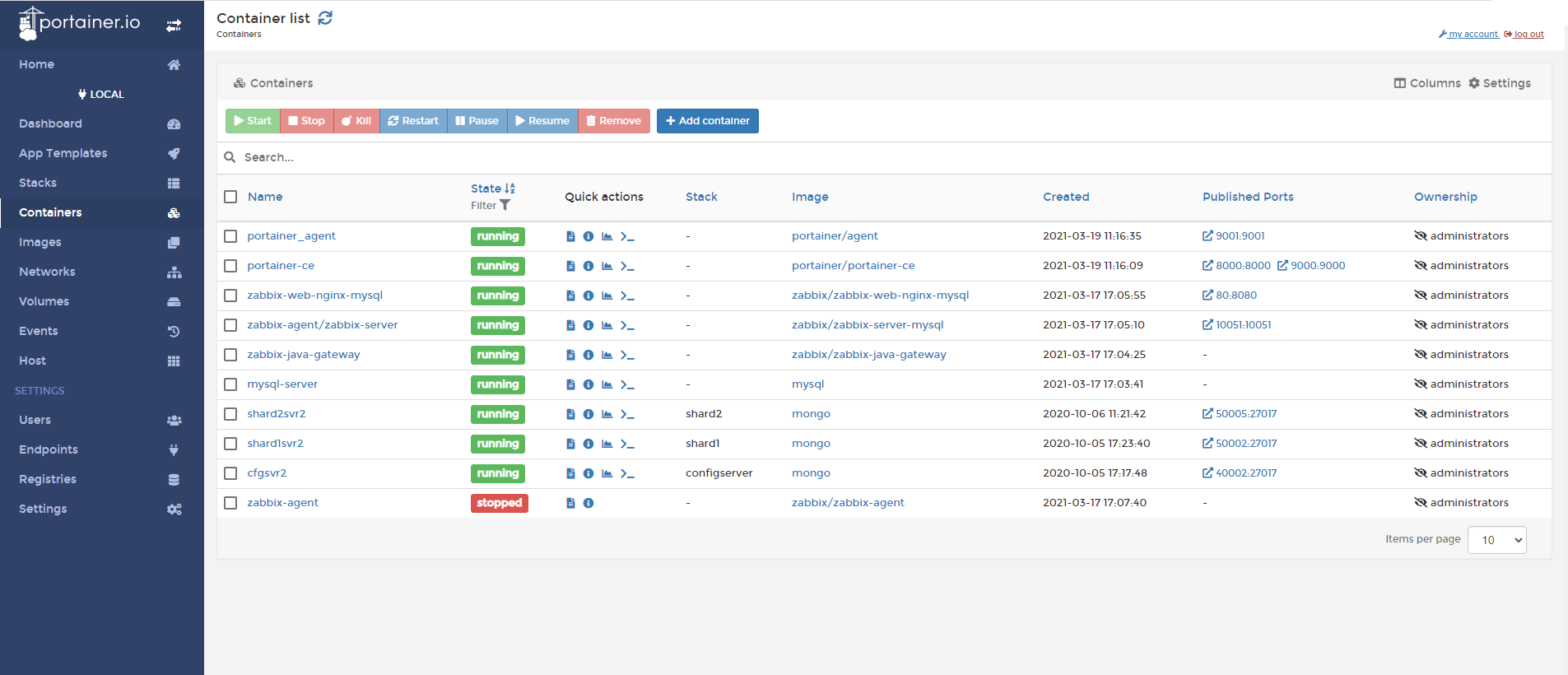Open console for zabbix-agent/zabbix-server
This screenshot has width=1568, height=675.
click(x=627, y=325)
